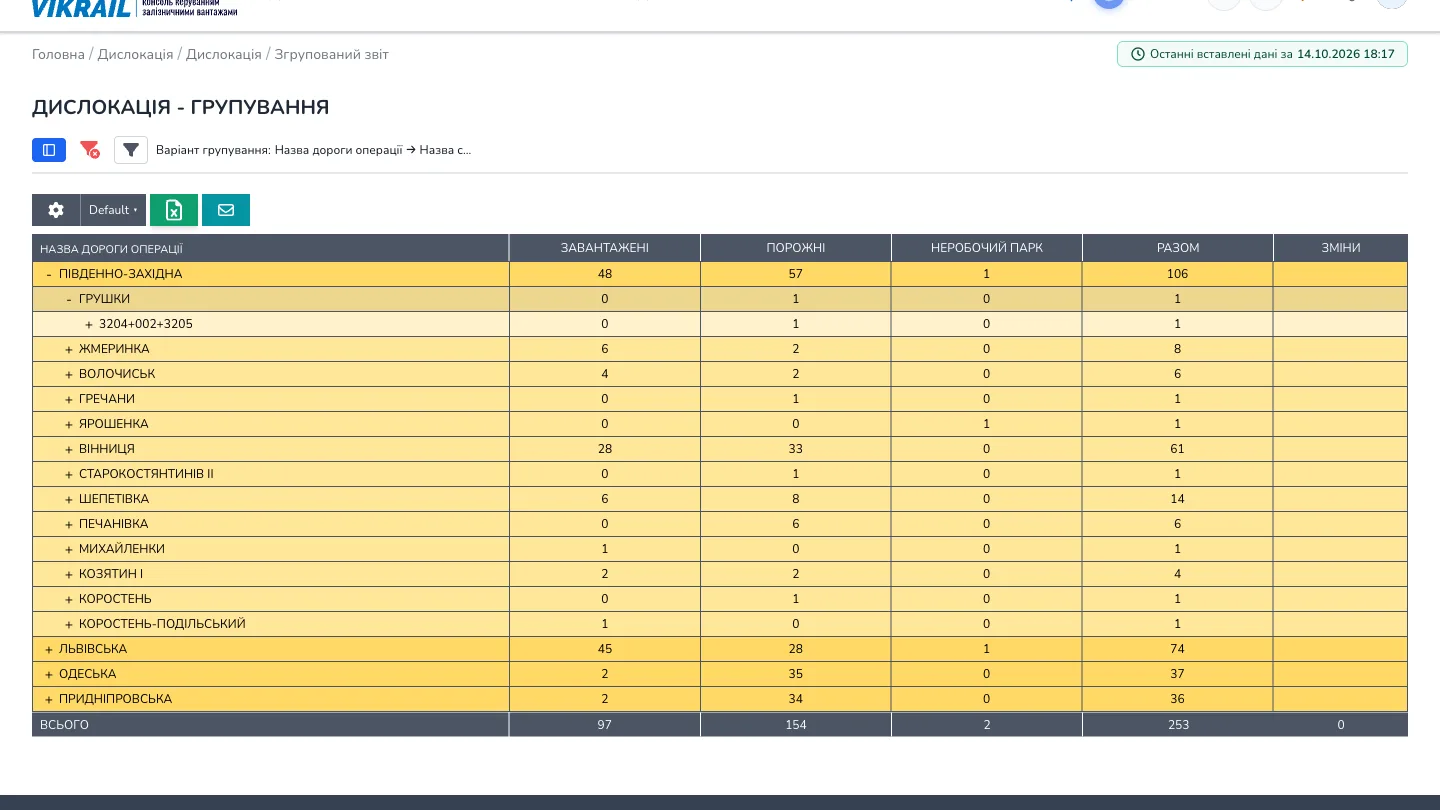
Task: Expand the ОДЕСЬКА road group
Action: pyautogui.click(x=49, y=674)
